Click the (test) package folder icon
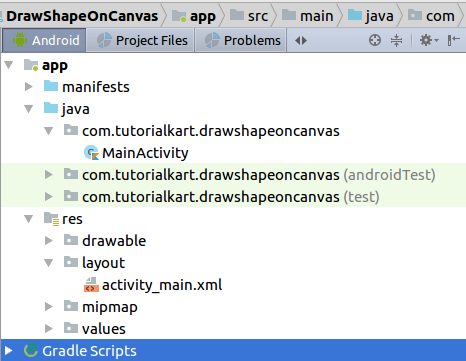This screenshot has width=466, height=361. [x=71, y=196]
